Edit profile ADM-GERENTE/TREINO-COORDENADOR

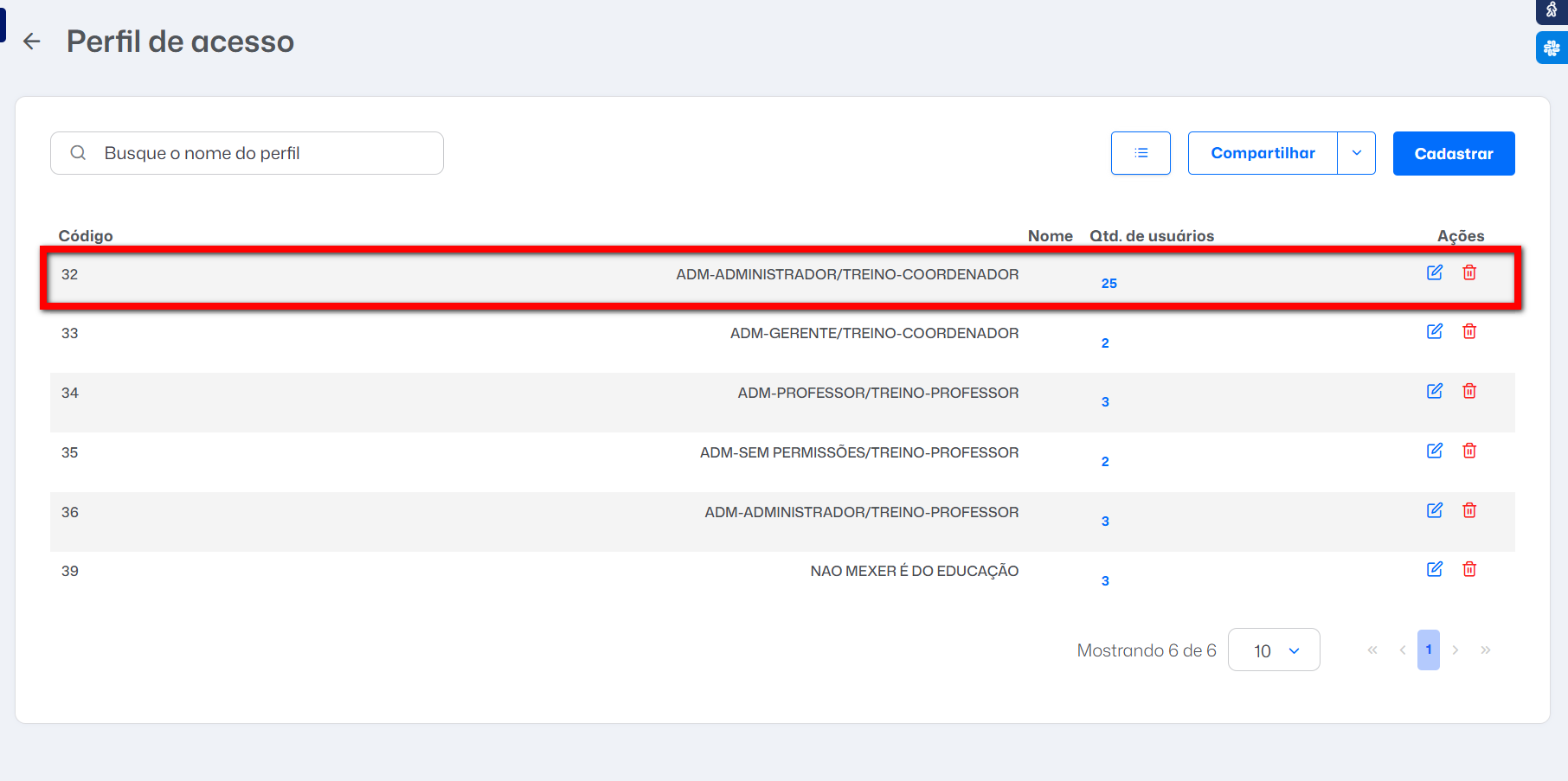(1435, 331)
